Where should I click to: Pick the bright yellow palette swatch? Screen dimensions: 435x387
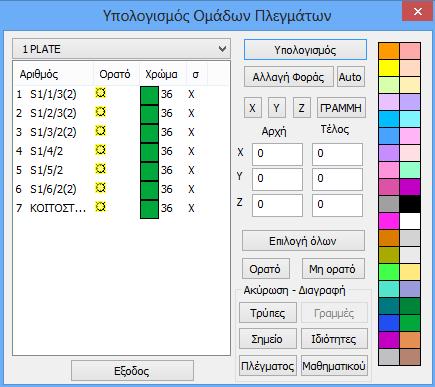coord(389,68)
